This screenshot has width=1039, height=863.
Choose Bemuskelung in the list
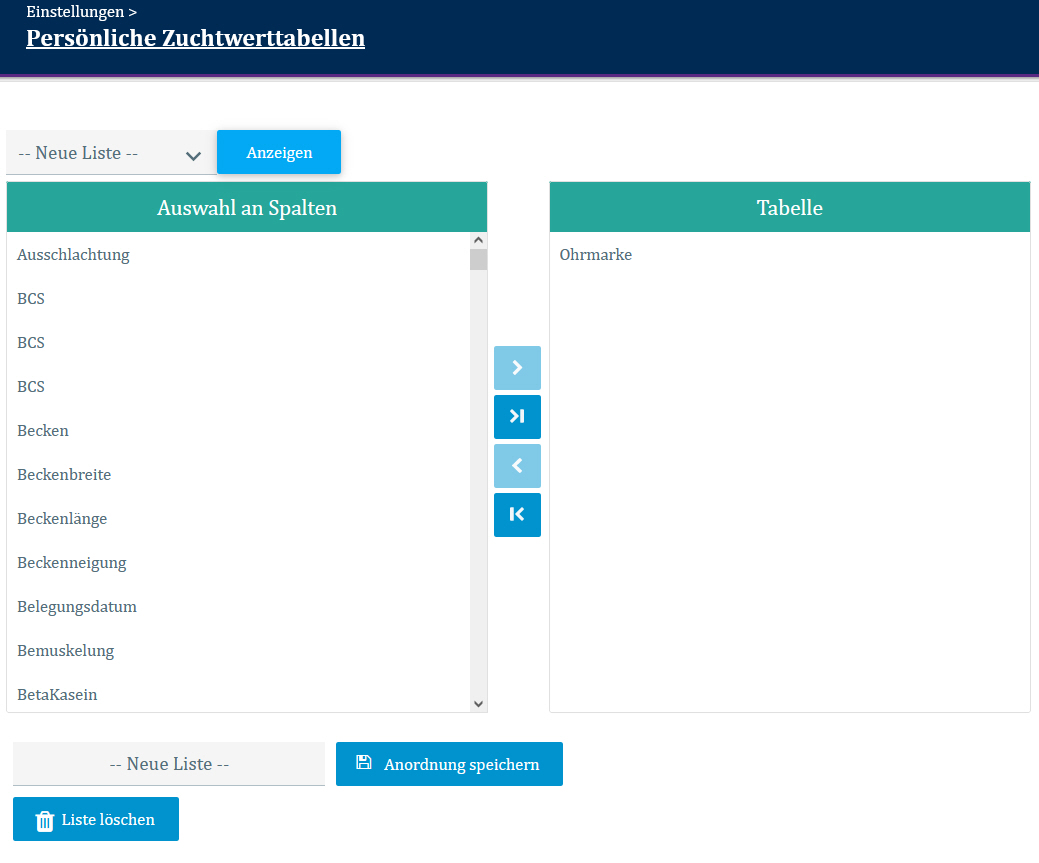pyautogui.click(x=66, y=651)
